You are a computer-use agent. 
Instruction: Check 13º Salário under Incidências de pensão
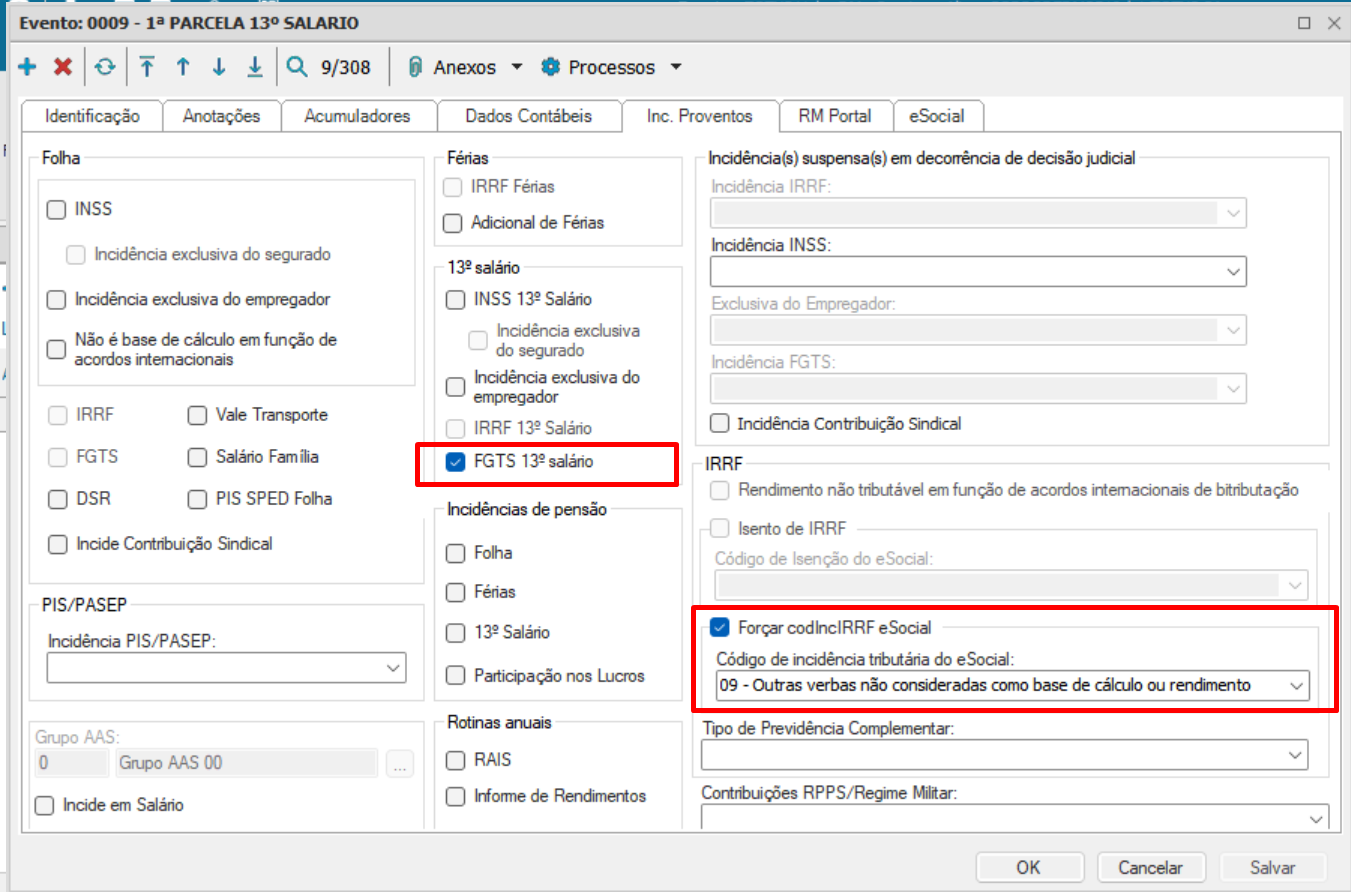pyautogui.click(x=456, y=633)
